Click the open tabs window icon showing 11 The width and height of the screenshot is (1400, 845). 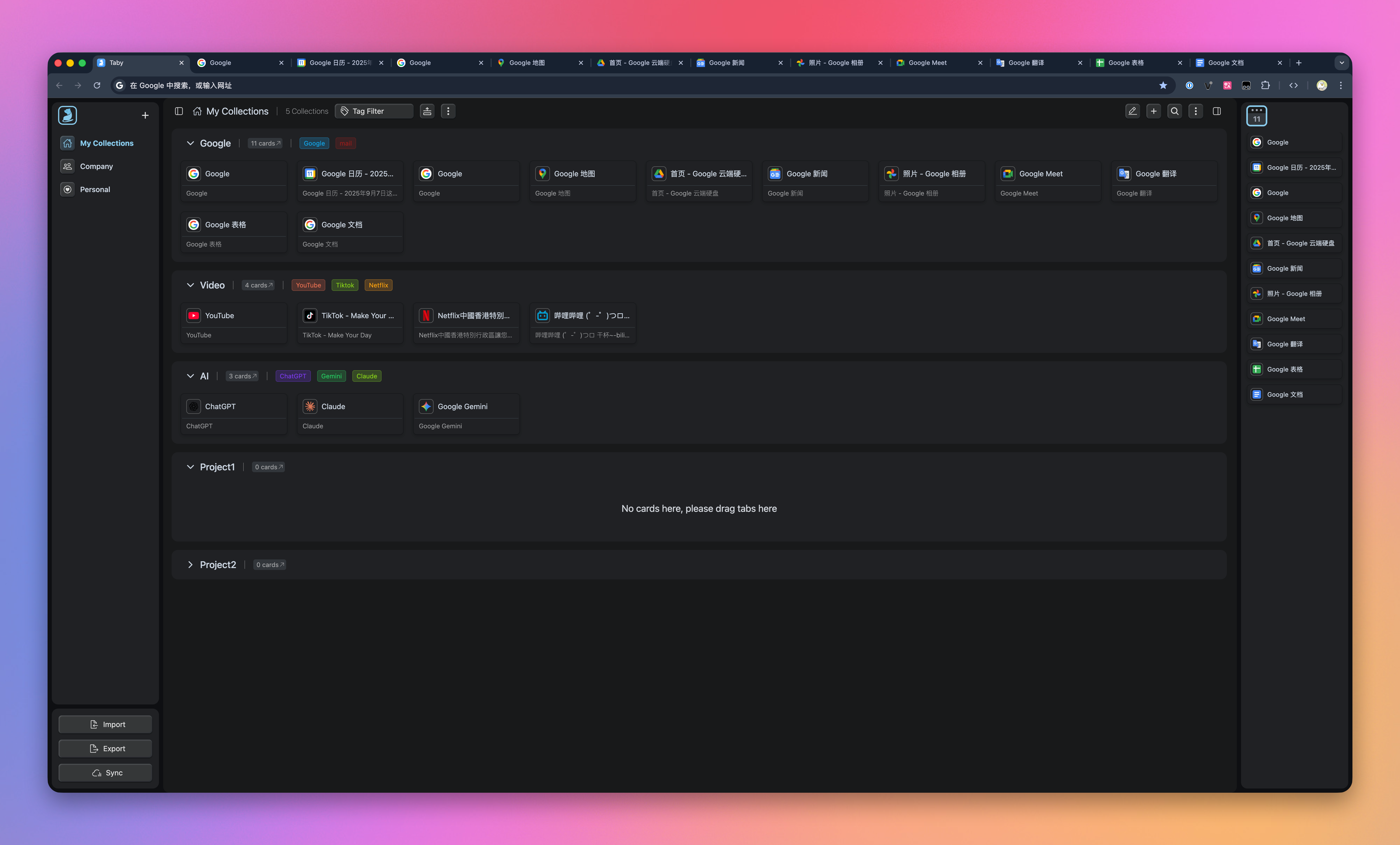pyautogui.click(x=1256, y=115)
